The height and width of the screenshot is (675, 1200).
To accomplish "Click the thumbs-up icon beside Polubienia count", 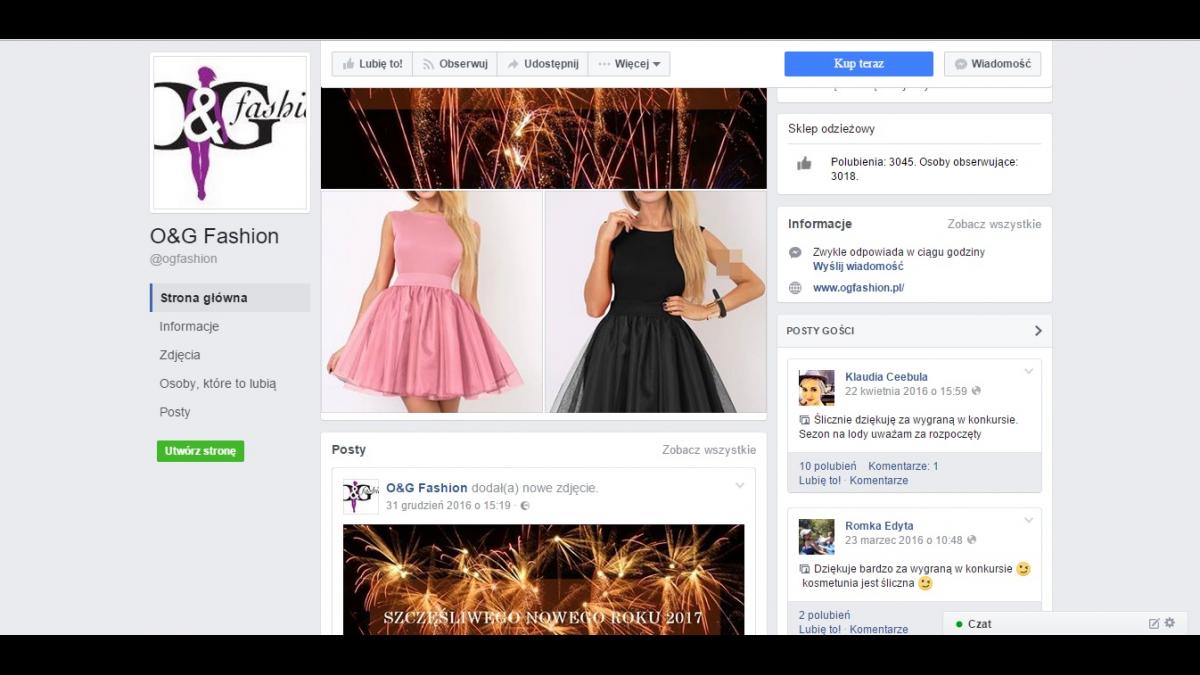I will tap(804, 163).
